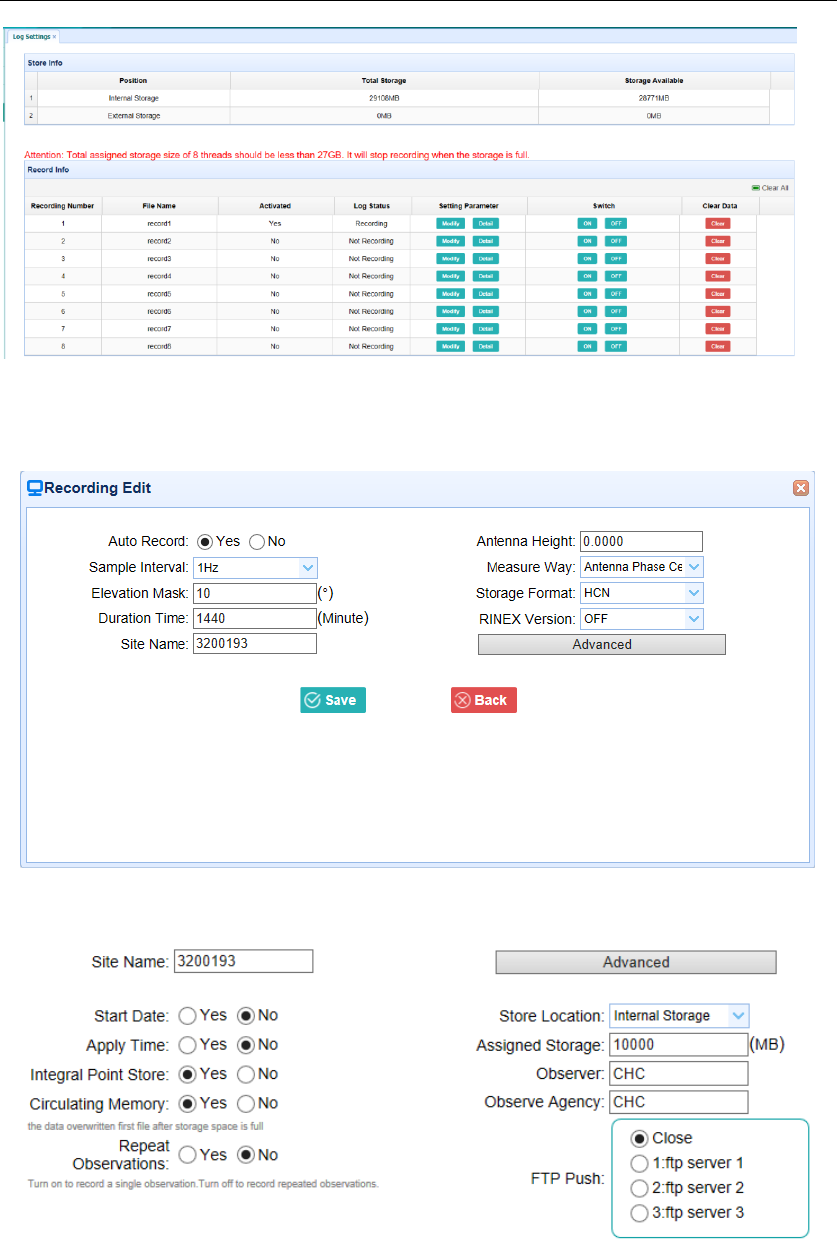Click Clear All in Record Info
The height and width of the screenshot is (1254, 837).
(x=771, y=188)
